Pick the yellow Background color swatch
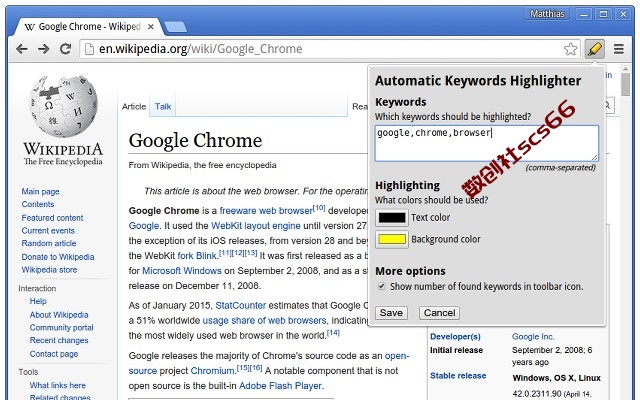This screenshot has width=640, height=400. point(391,239)
